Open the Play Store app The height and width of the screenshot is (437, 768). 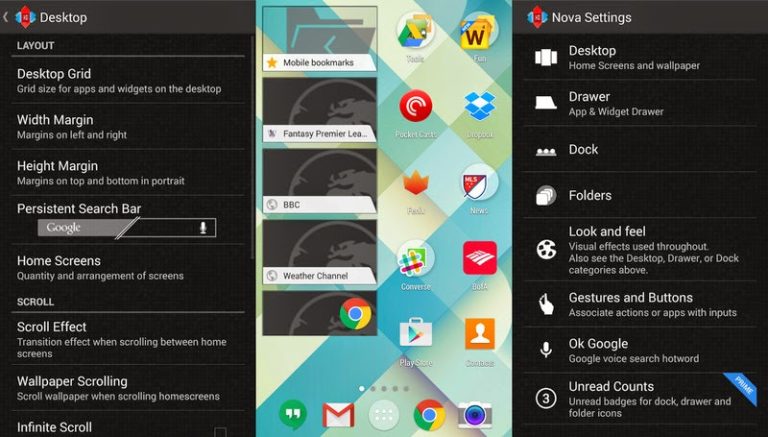point(415,335)
